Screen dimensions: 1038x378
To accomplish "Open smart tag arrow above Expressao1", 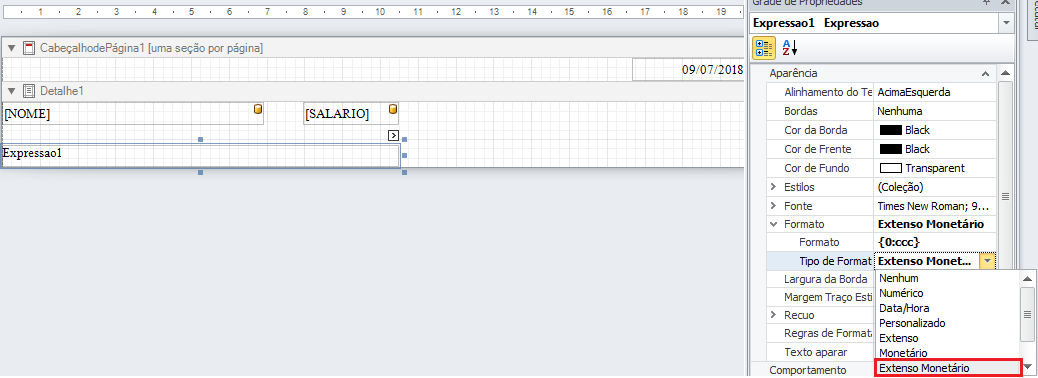I will pos(393,136).
